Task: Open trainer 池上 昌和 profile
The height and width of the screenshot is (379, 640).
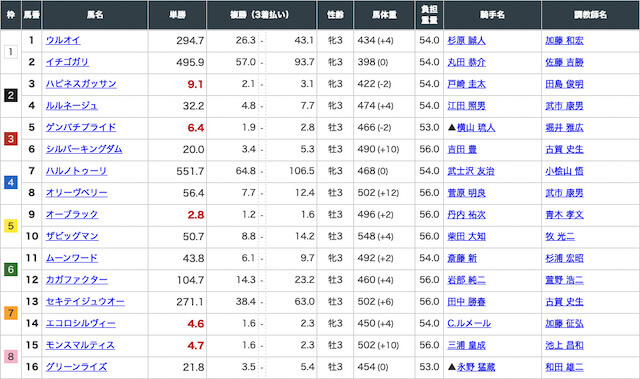Action: pos(564,345)
